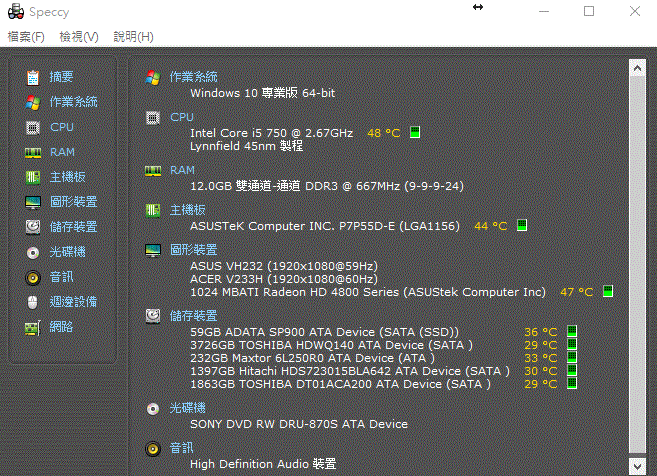The image size is (657, 476).
Task: Select 作業系統 in the sidebar
Action: coord(73,102)
